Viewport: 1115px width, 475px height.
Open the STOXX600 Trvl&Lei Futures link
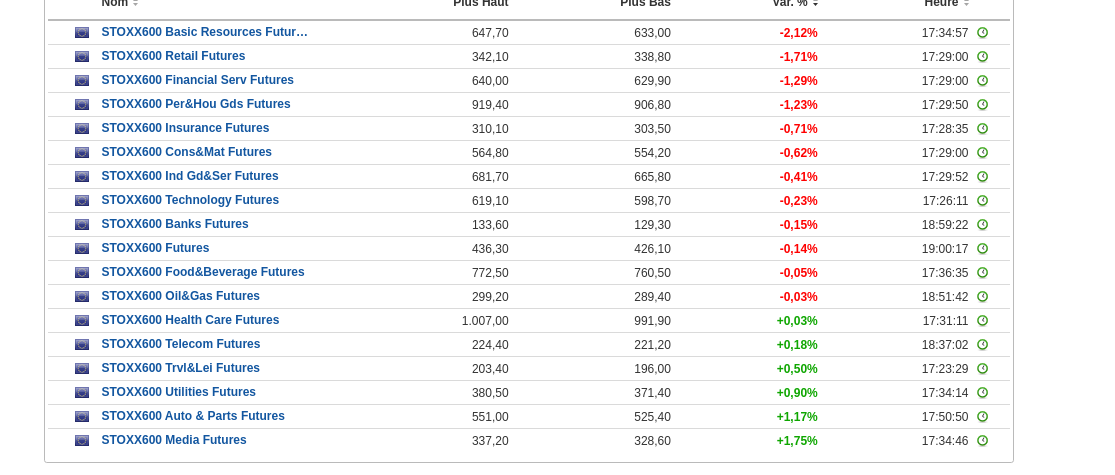[180, 368]
